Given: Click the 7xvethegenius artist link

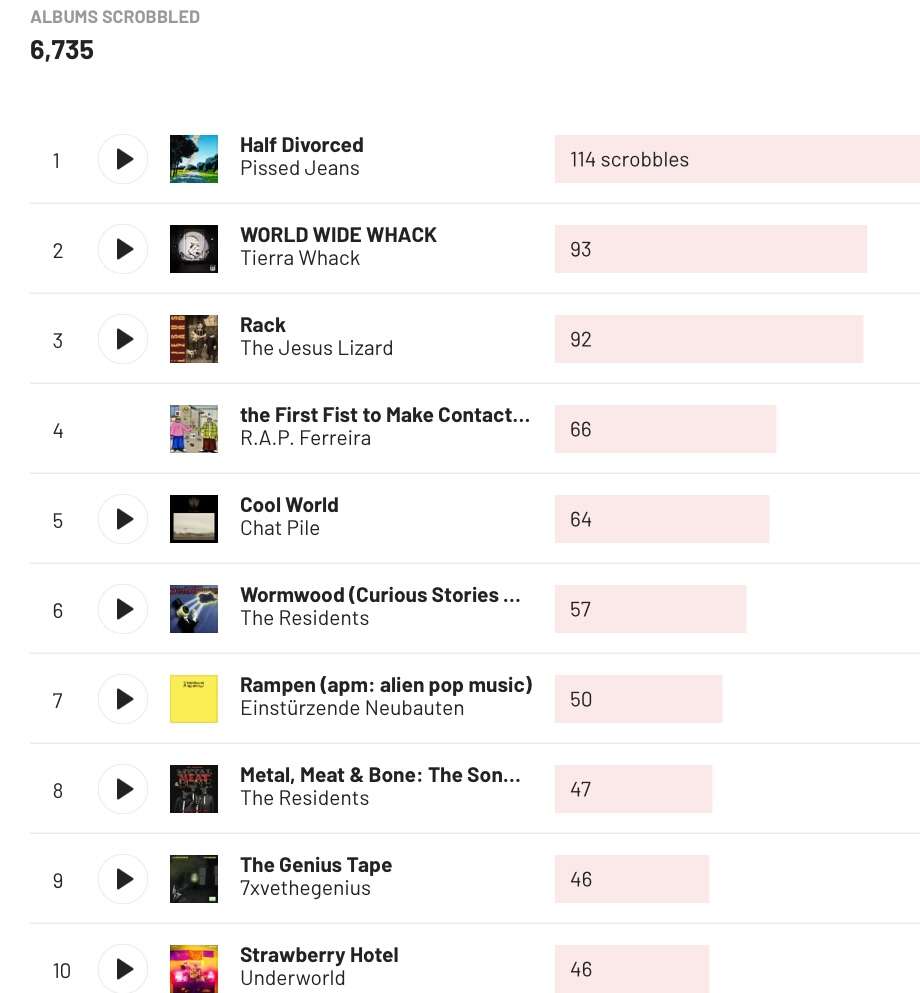Looking at the screenshot, I should 305,889.
